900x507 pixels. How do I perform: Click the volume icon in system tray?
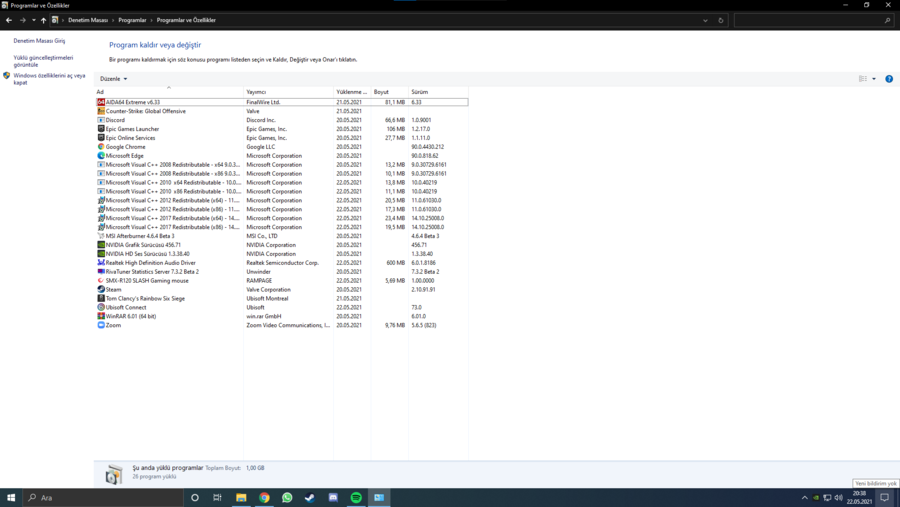(838, 498)
